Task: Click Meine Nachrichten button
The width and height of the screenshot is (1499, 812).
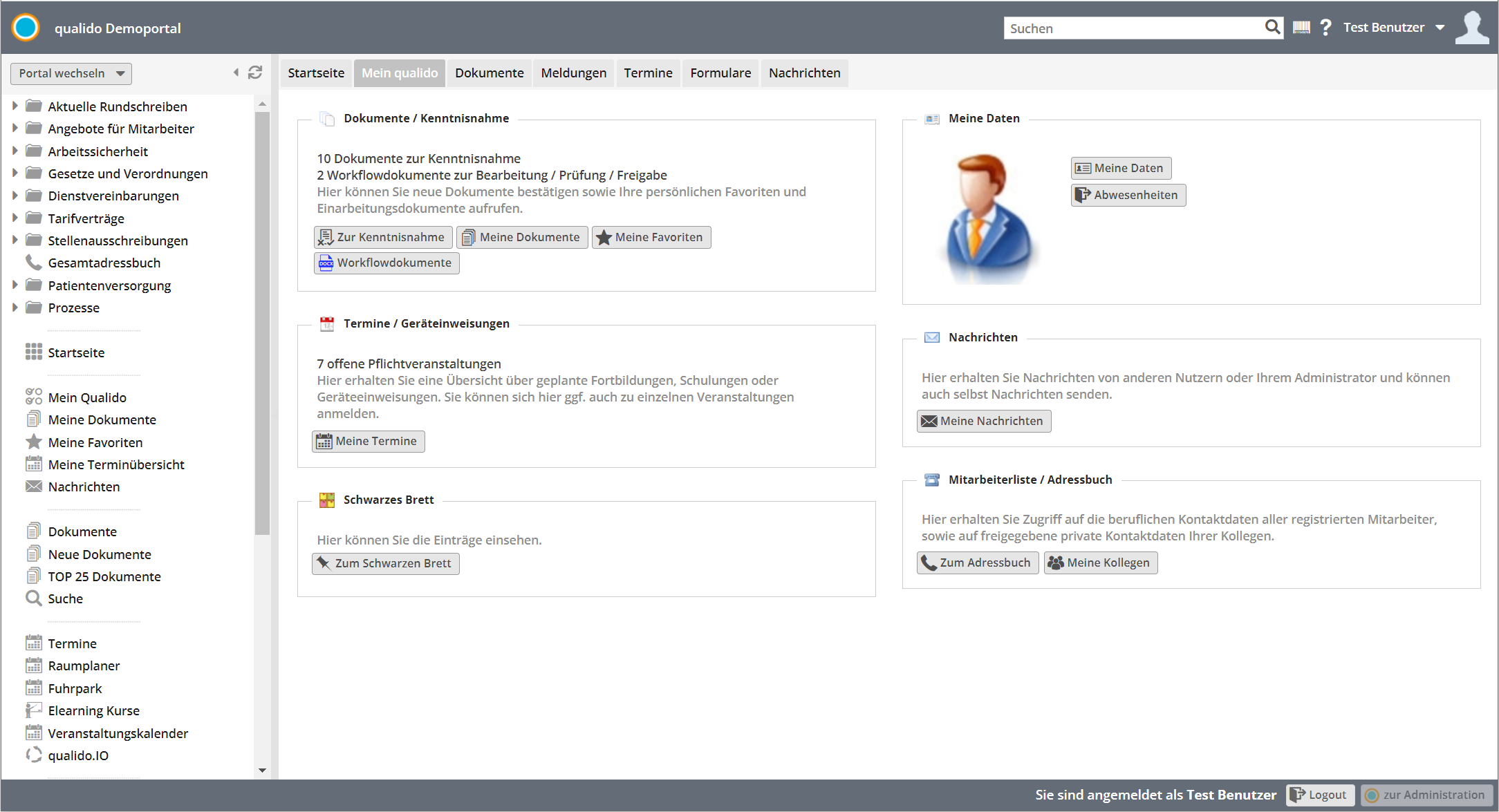Action: [x=984, y=421]
